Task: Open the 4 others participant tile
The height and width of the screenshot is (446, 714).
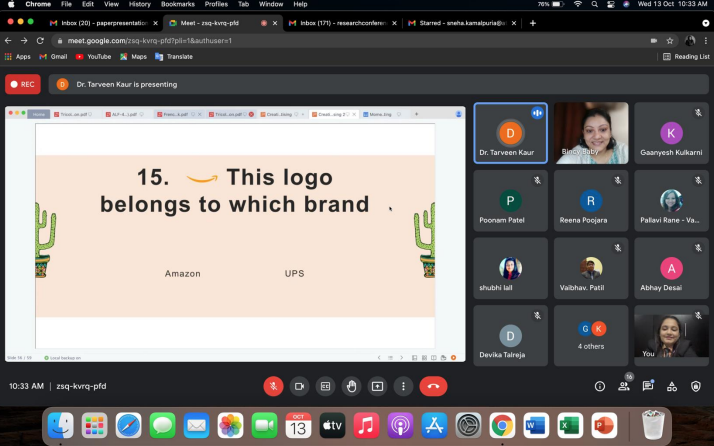Action: [x=591, y=336]
